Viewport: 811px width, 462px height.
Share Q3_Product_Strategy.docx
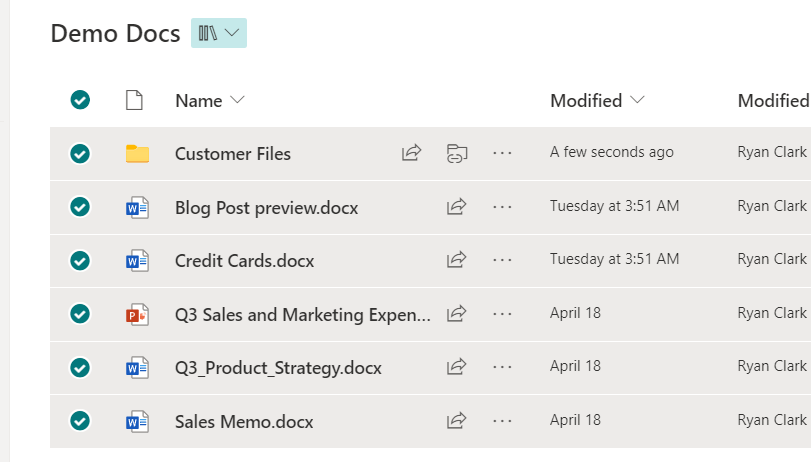coord(457,366)
